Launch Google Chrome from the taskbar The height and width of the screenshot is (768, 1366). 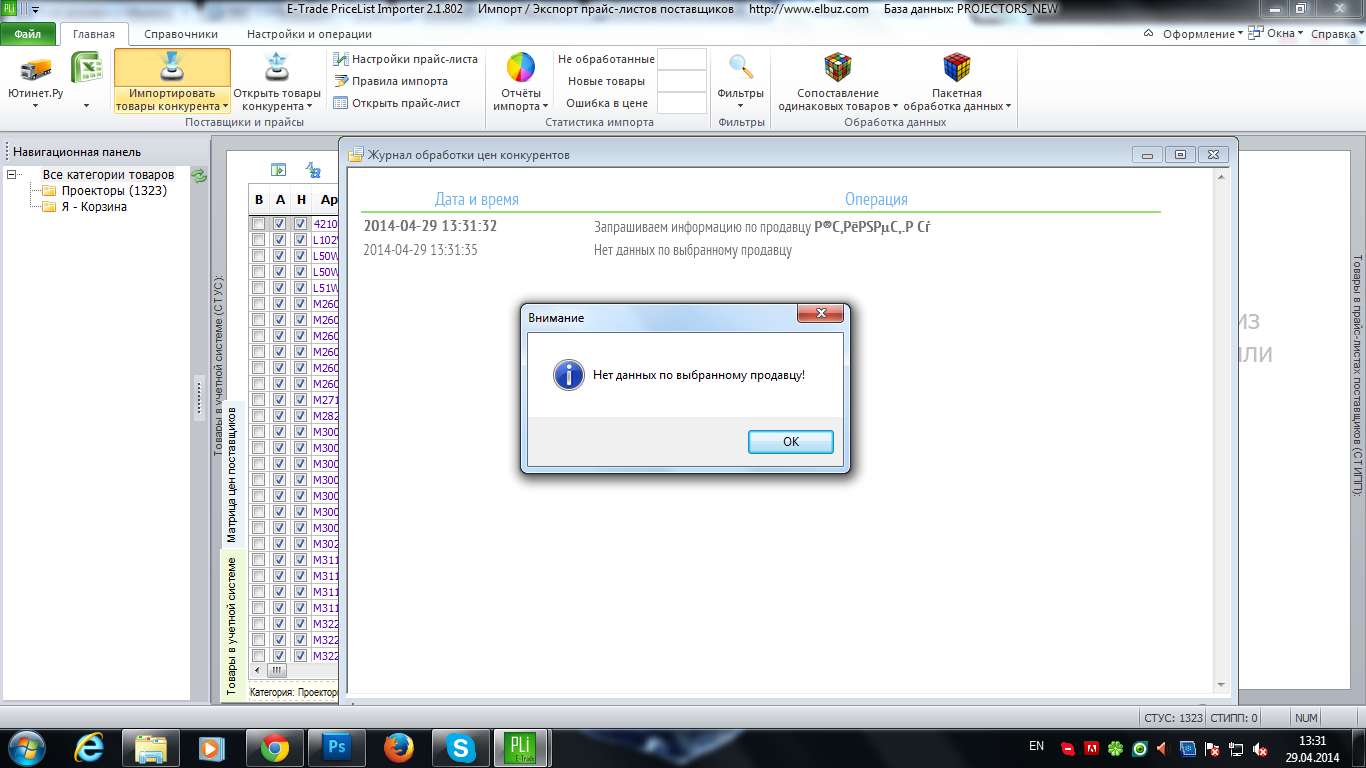[x=274, y=747]
